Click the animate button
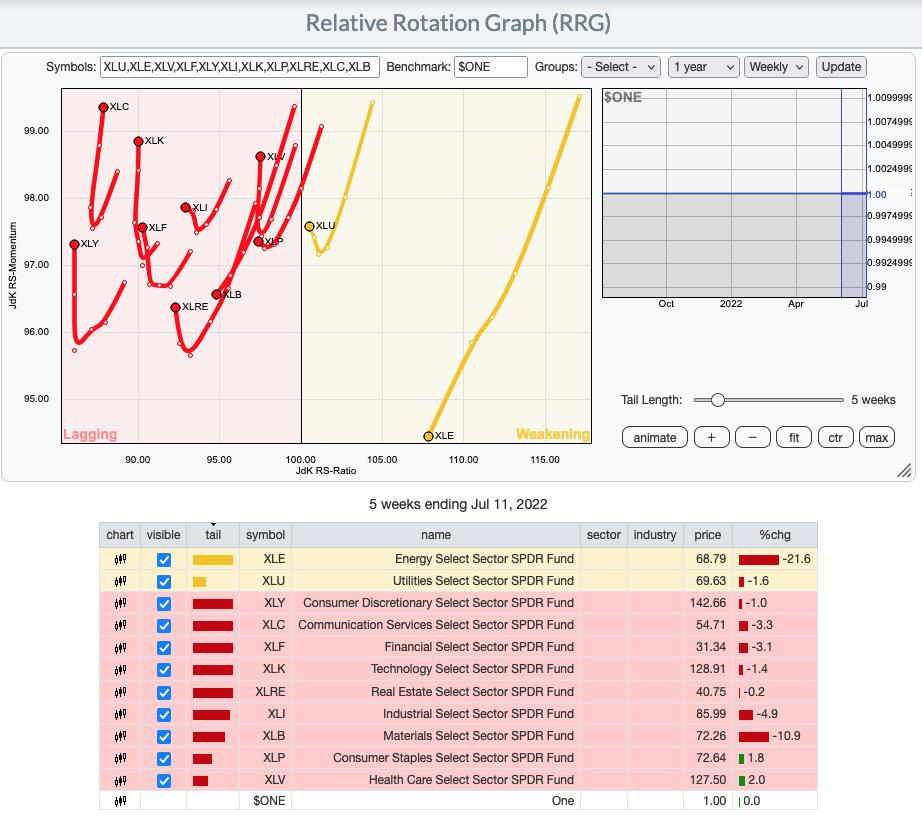Image resolution: width=922 pixels, height=816 pixels. (x=654, y=437)
